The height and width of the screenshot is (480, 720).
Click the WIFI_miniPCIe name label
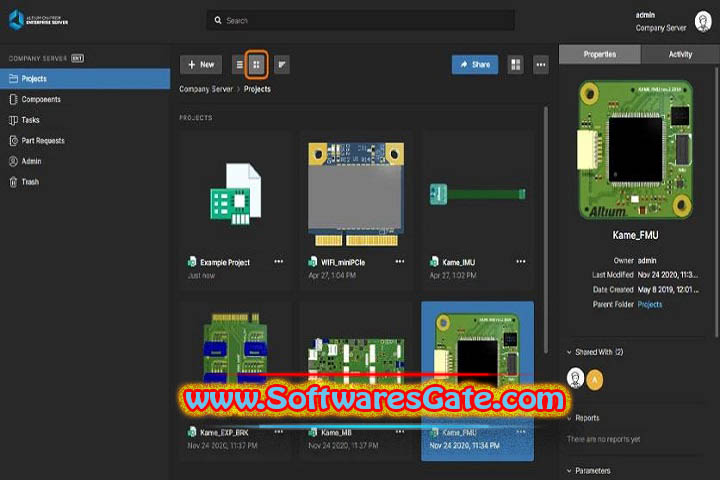(343, 262)
